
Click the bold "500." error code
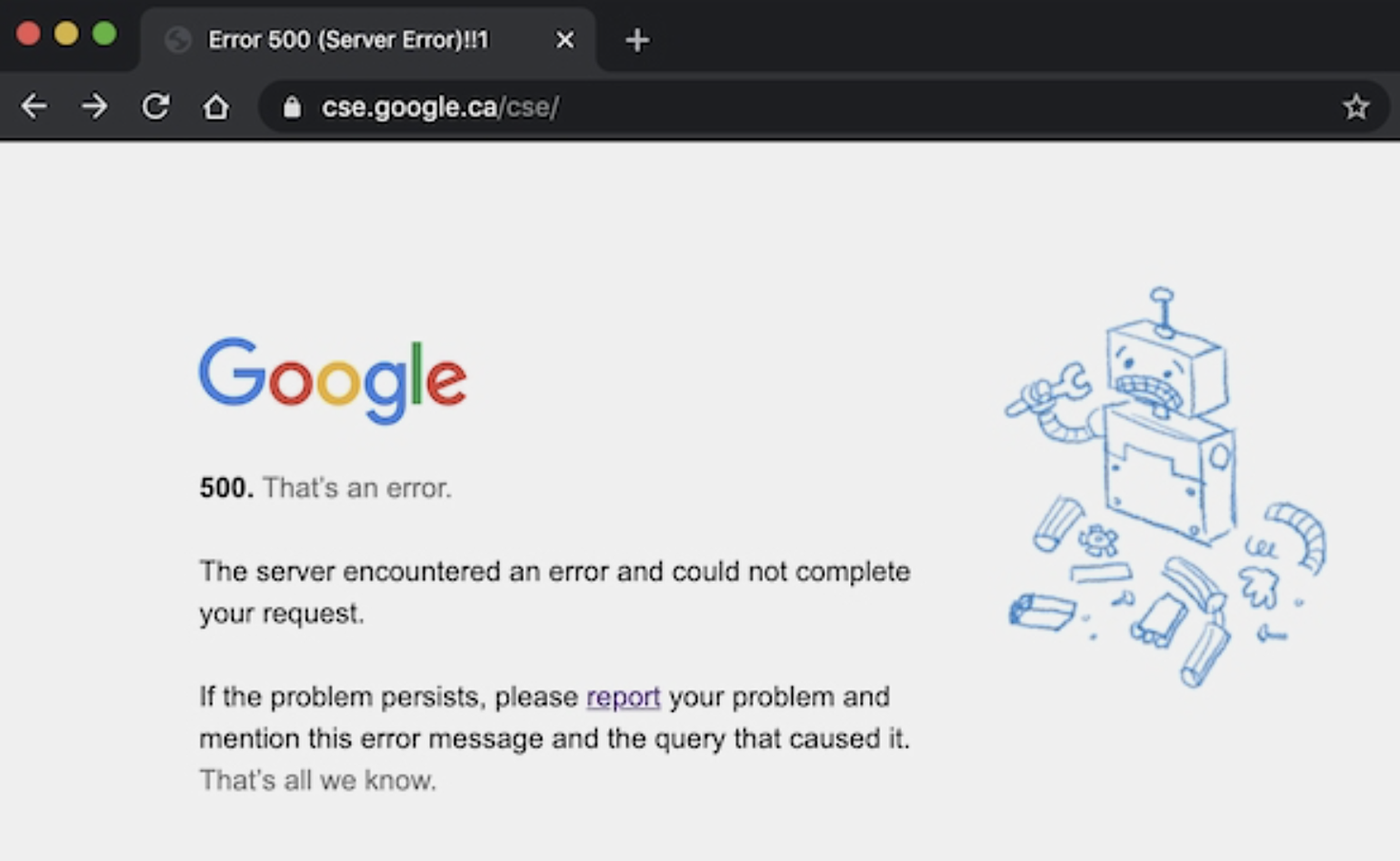225,488
